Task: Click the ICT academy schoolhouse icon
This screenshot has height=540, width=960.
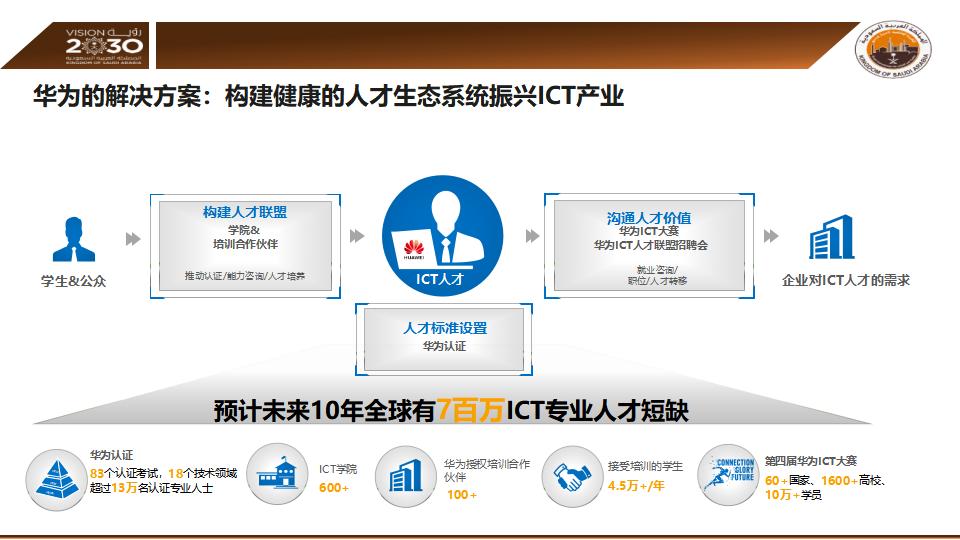Action: tap(277, 474)
